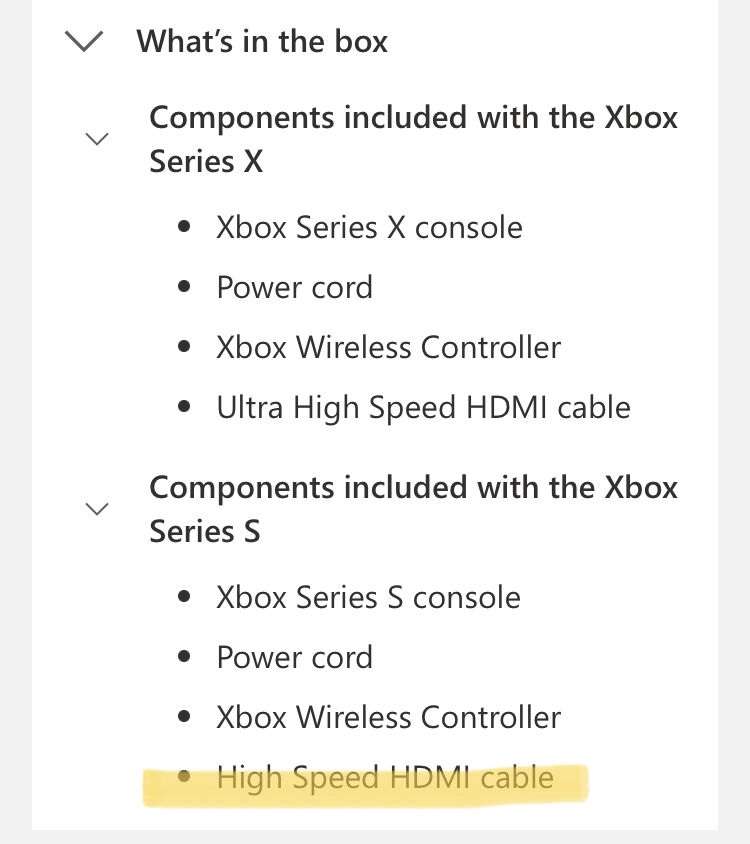750x844 pixels.
Task: Click the bullet before Xbox Series X console
Action: (x=184, y=226)
